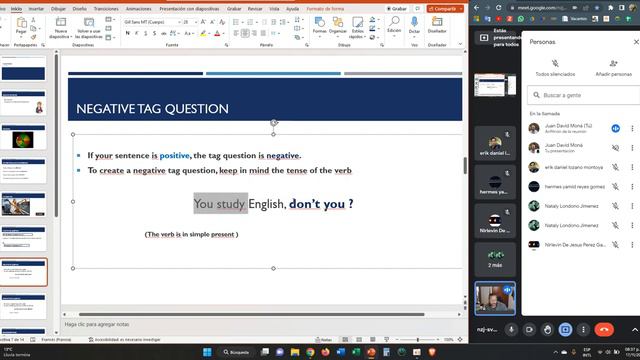This screenshot has width=640, height=360.
Task: Click Windows taskbar Búsqueda search box
Action: [x=236, y=352]
